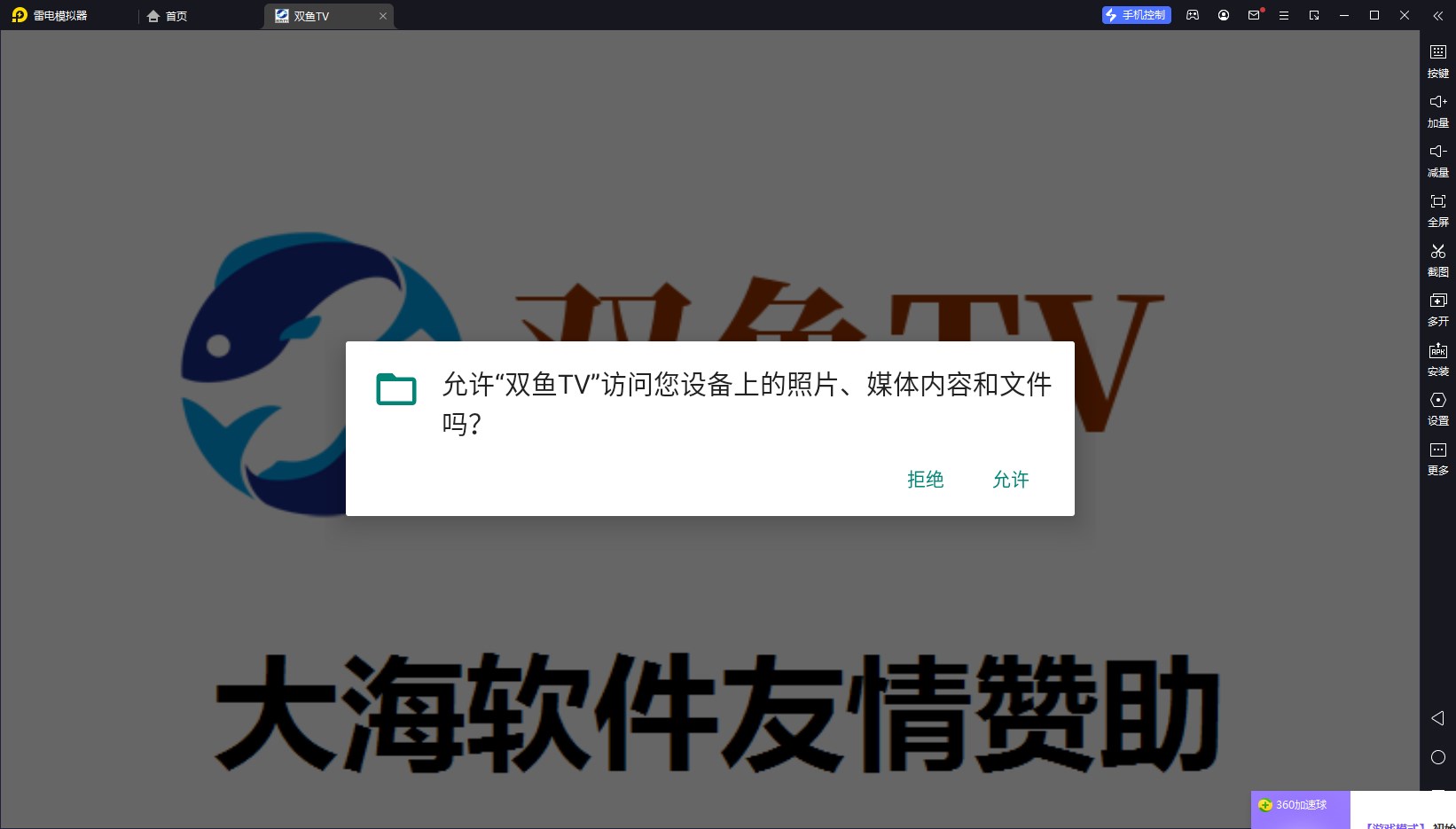Screen dimensions: 1456x829
Task: Open the game center in the title bar
Action: (x=1193, y=15)
